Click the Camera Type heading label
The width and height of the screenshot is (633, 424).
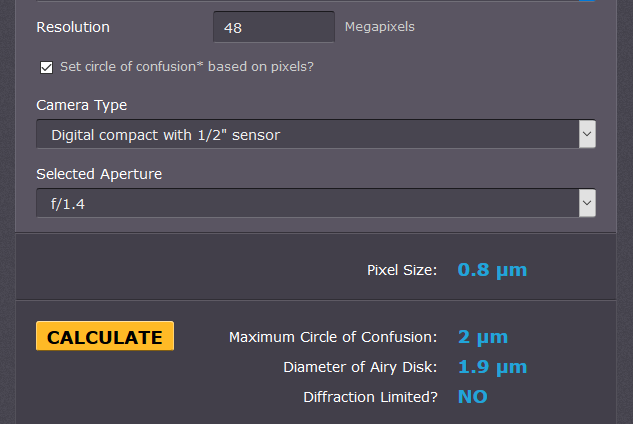tap(82, 105)
